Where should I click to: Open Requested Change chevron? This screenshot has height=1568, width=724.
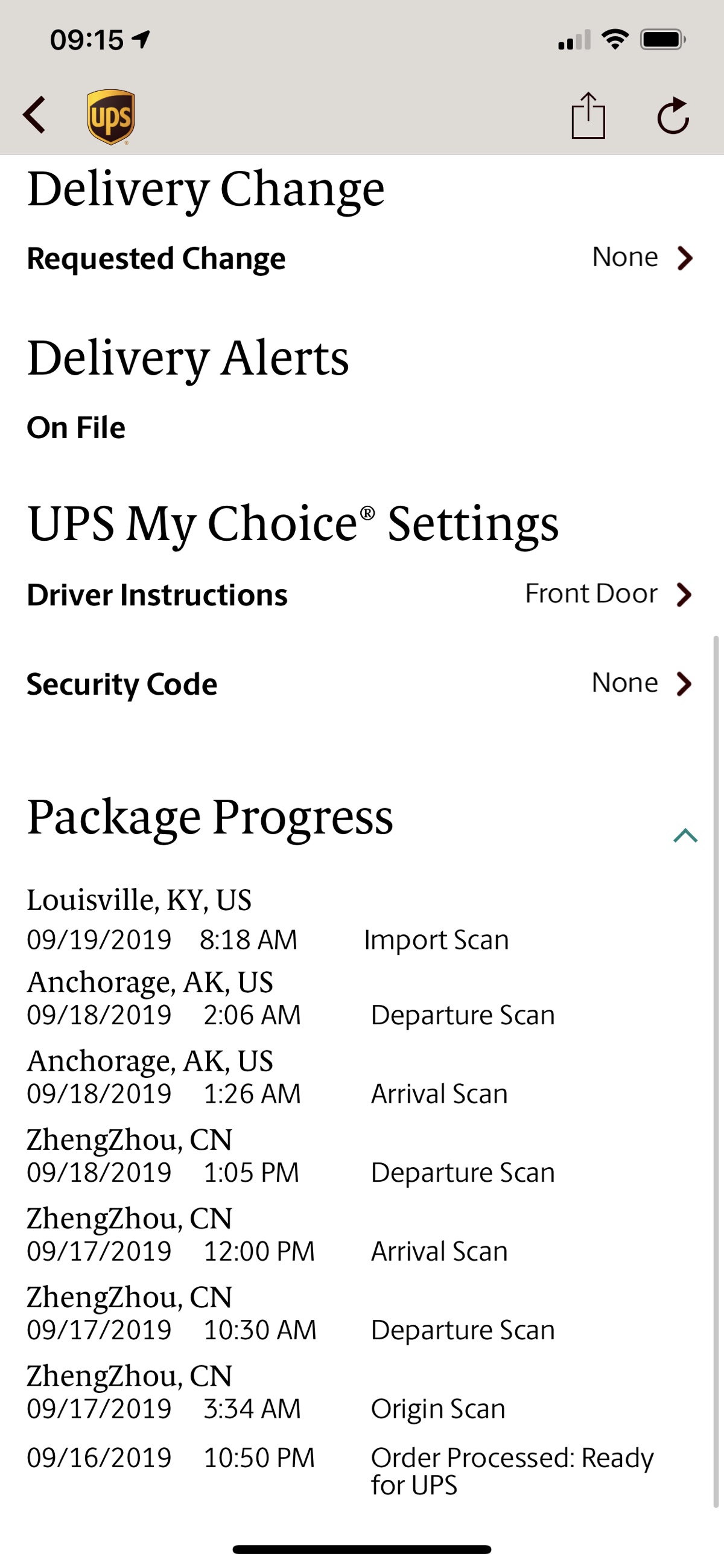pos(685,258)
